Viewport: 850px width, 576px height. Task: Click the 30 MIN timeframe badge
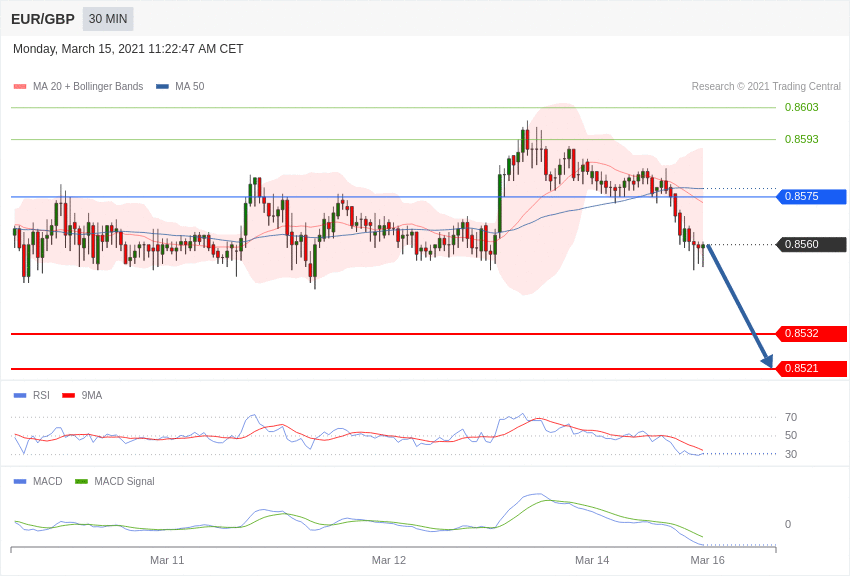pos(108,19)
